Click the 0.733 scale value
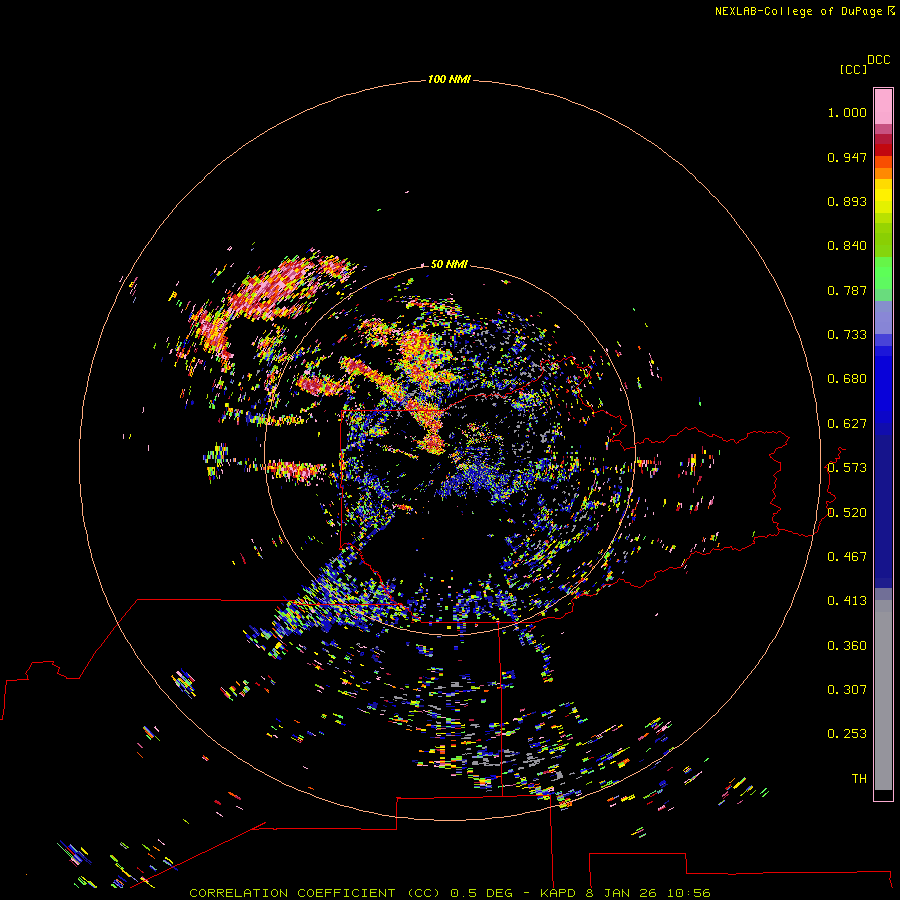Screen dimensions: 900x900 pyautogui.click(x=847, y=335)
